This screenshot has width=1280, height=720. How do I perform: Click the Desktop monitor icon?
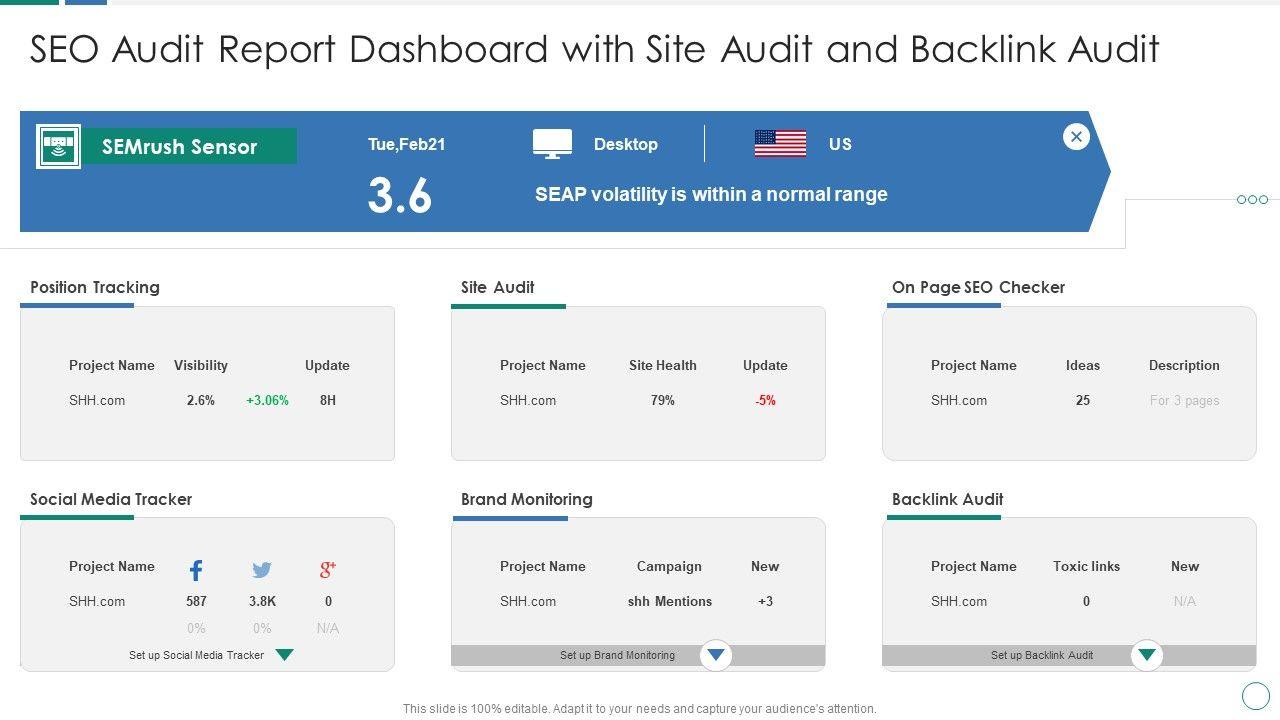pos(552,144)
